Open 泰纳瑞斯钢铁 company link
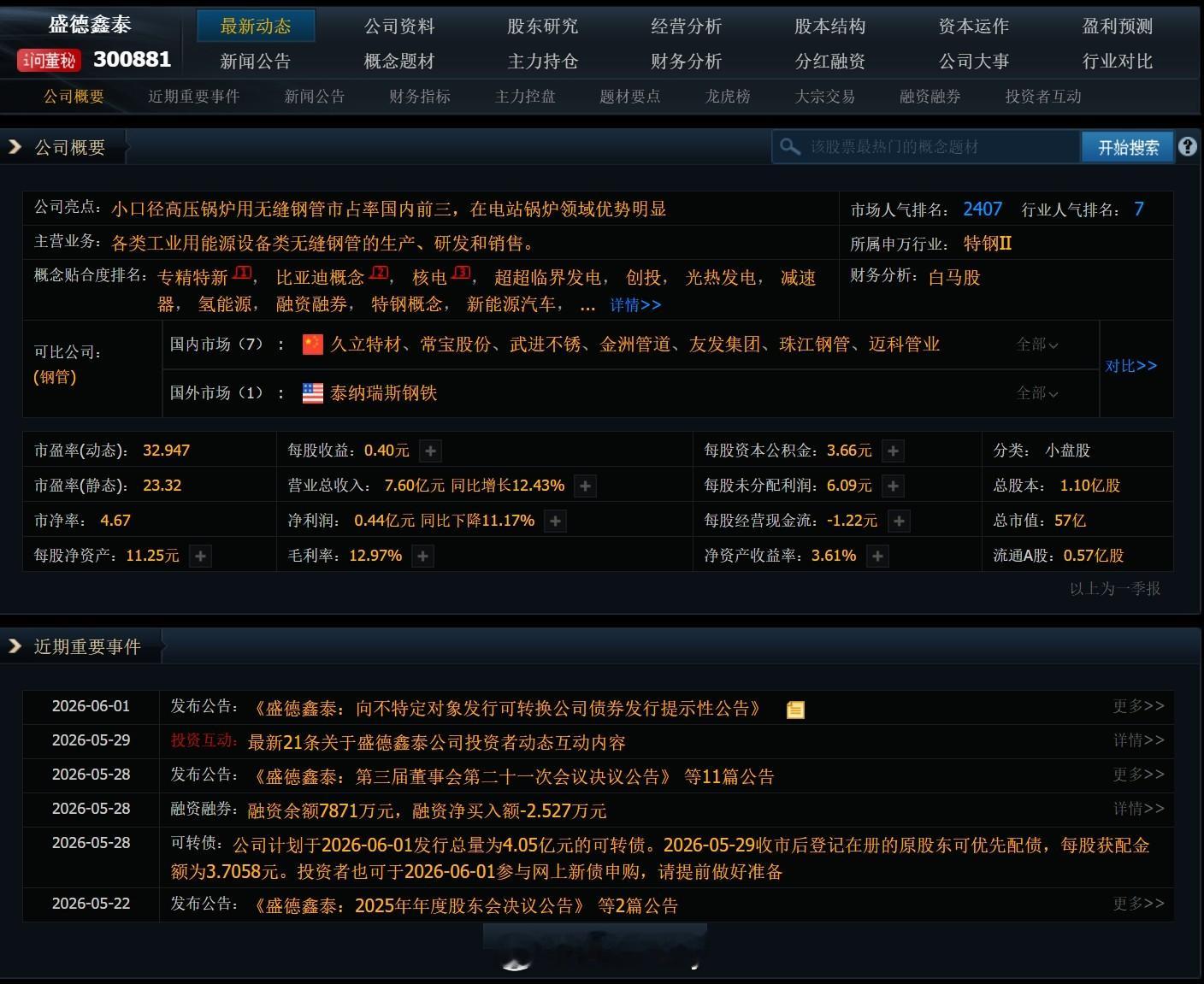 [x=384, y=392]
